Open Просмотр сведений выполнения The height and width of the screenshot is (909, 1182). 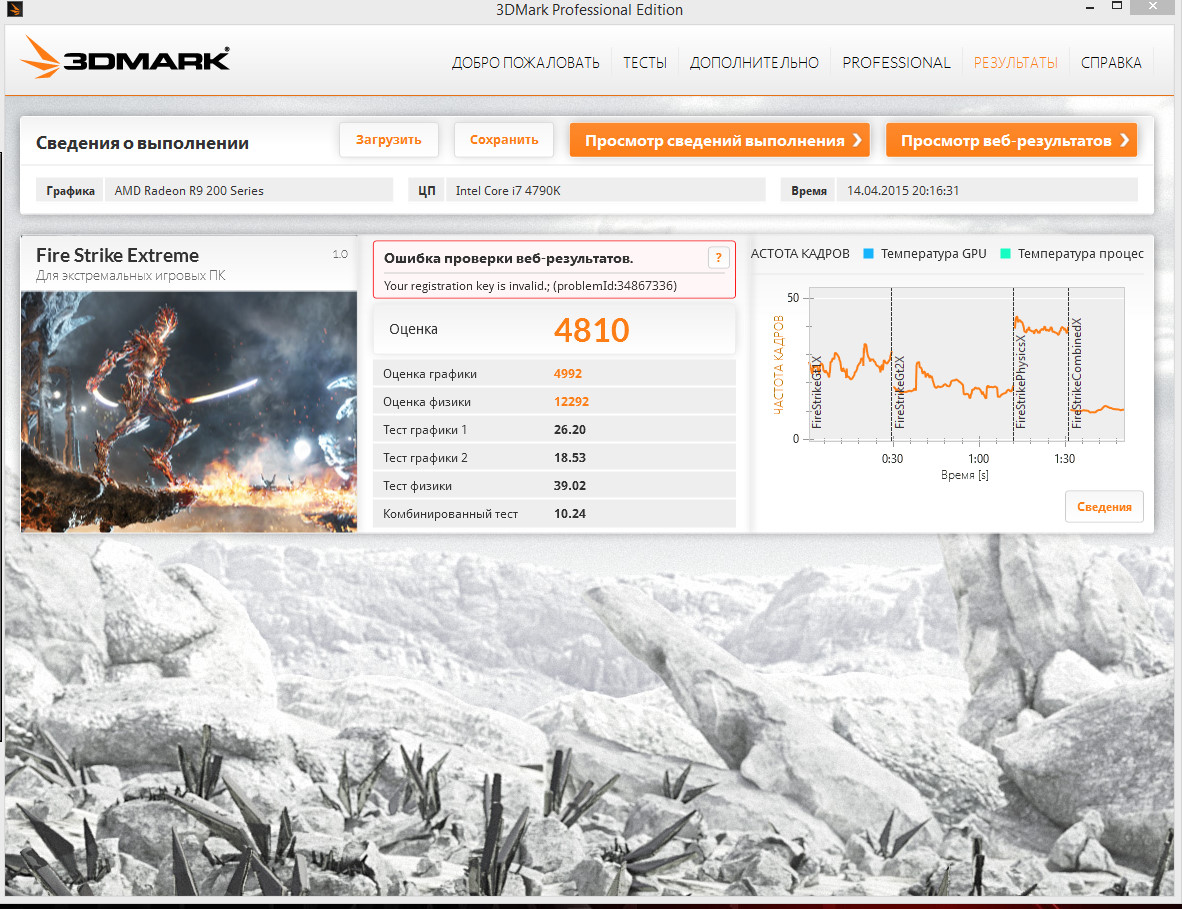coord(719,140)
